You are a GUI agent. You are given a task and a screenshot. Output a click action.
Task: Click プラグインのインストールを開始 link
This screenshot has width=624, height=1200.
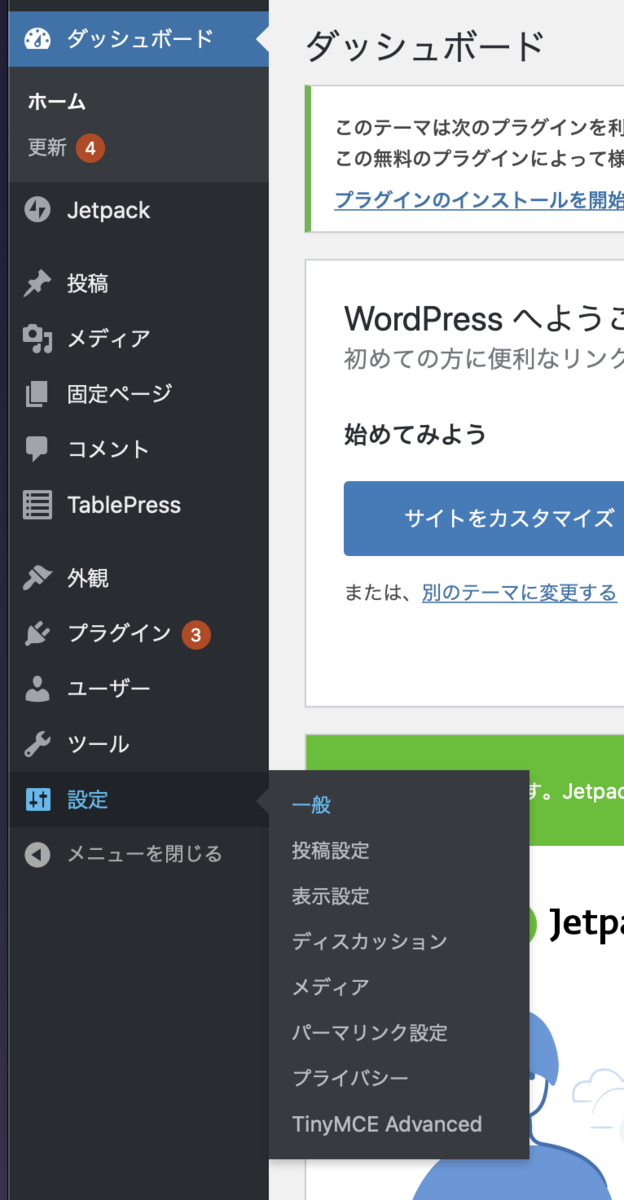coord(479,199)
